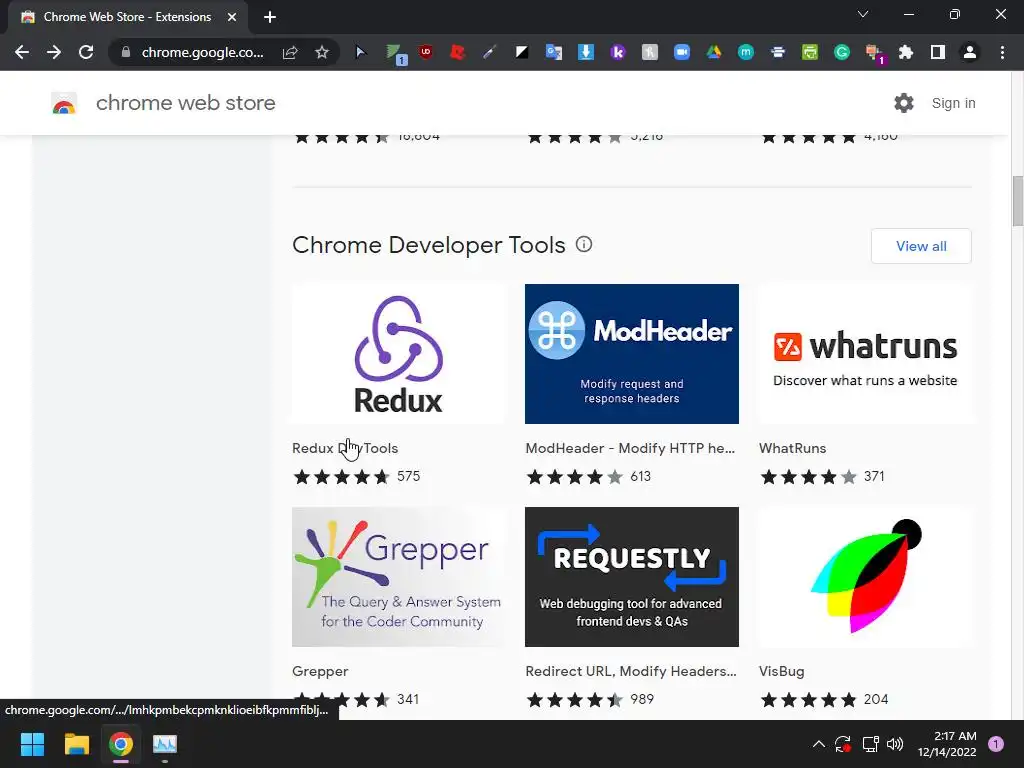Click the red tag extension icon
1024x768 pixels.
coord(458,52)
